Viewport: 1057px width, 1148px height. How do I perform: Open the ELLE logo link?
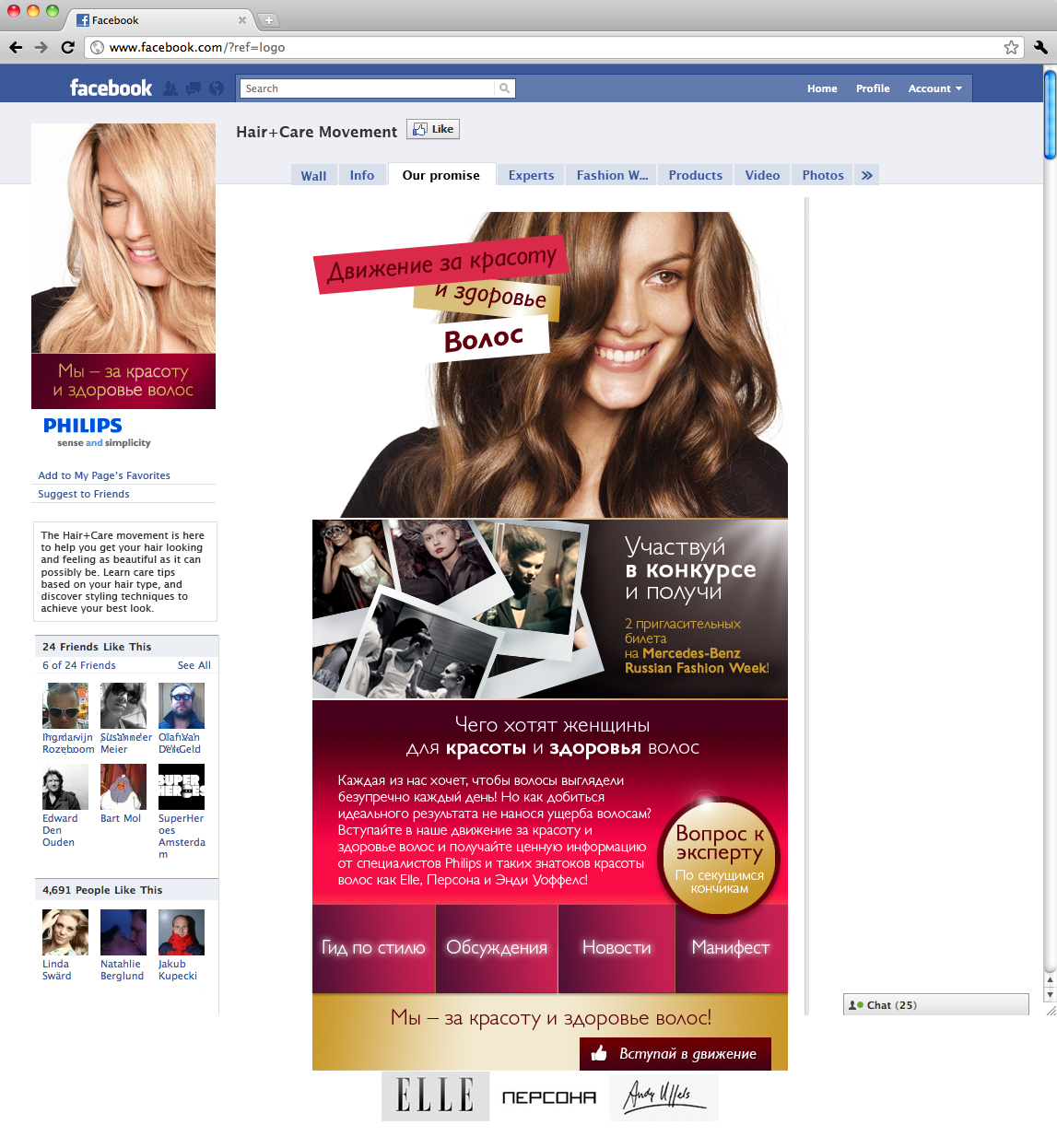pyautogui.click(x=435, y=1095)
